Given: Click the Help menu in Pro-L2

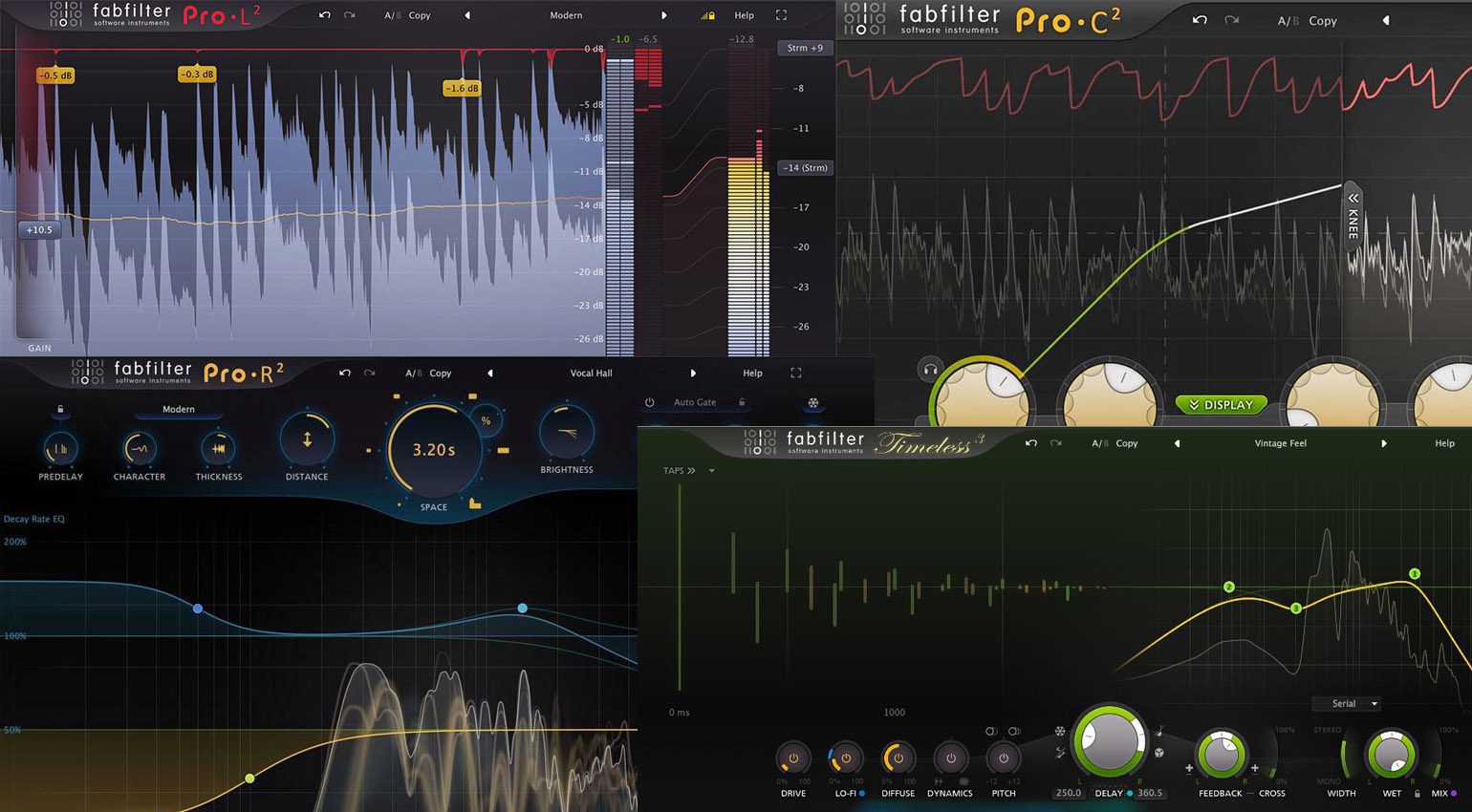Looking at the screenshot, I should coord(744,15).
